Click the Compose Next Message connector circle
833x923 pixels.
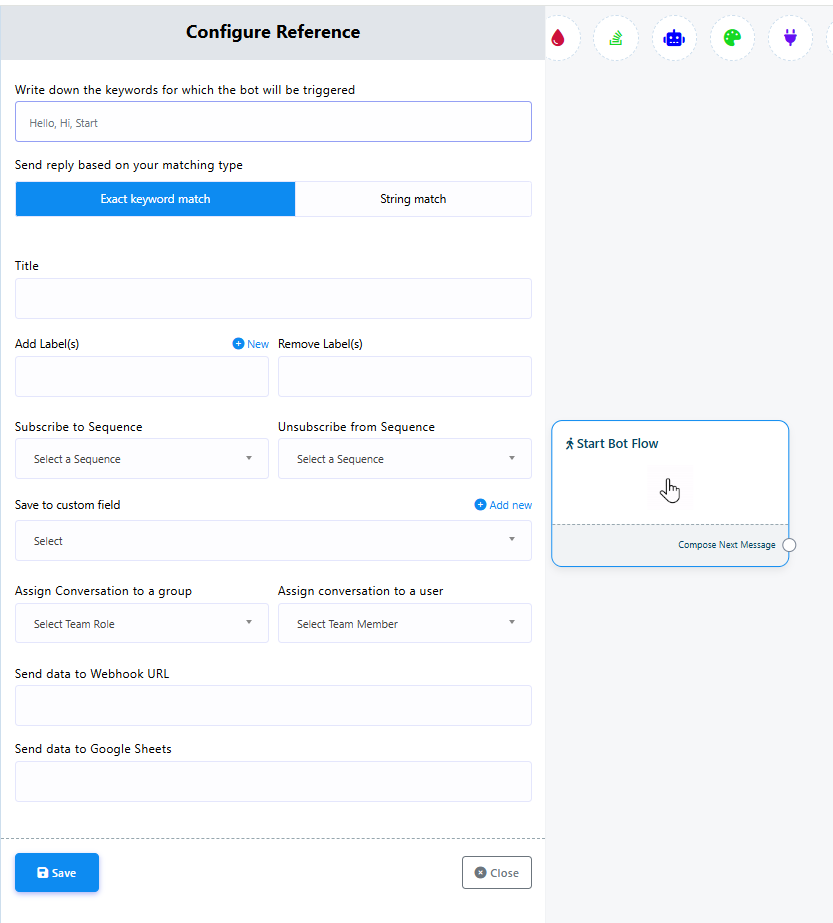(x=789, y=545)
